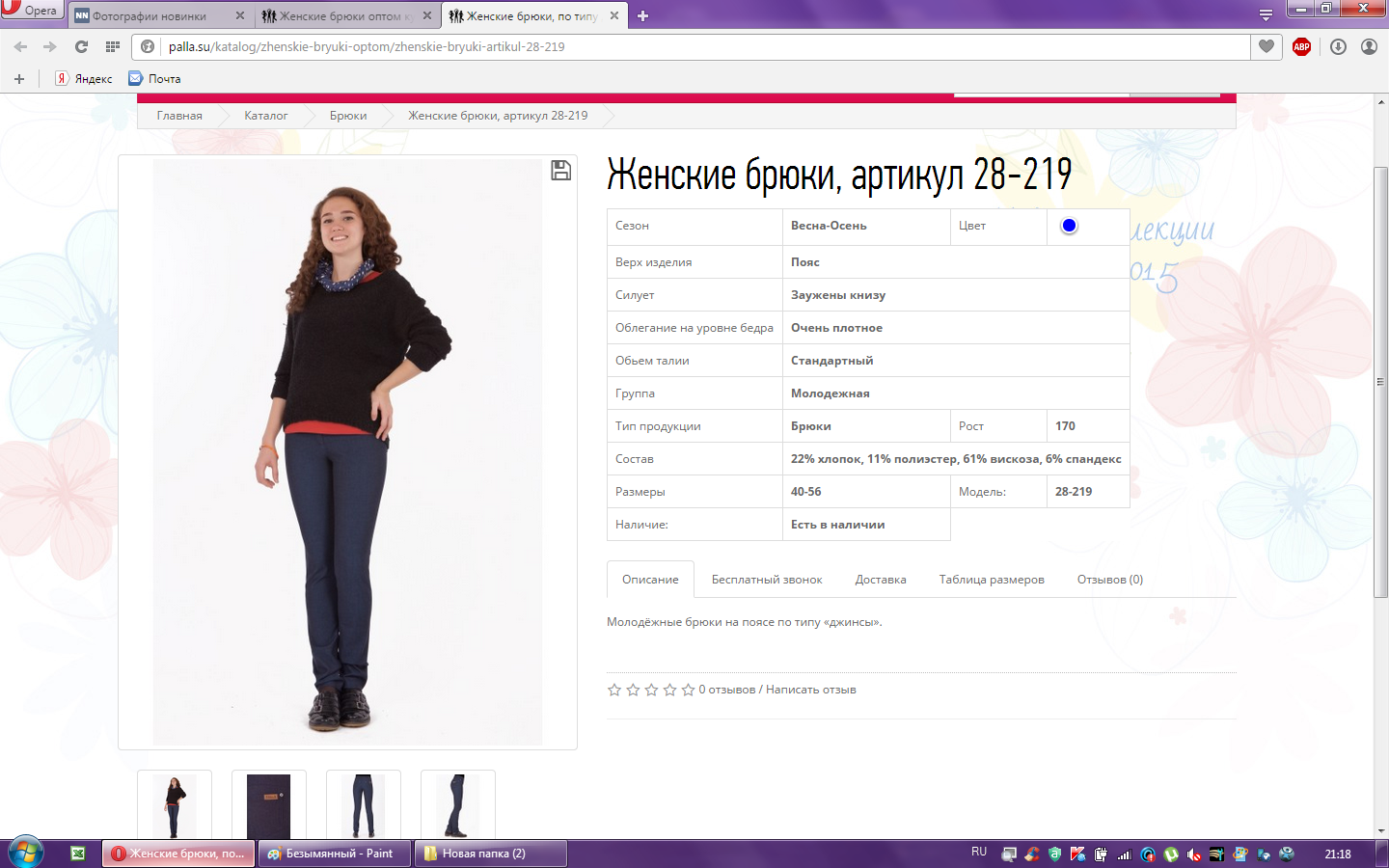Open the Таблица размеров tab
1389x868 pixels.
(x=992, y=580)
